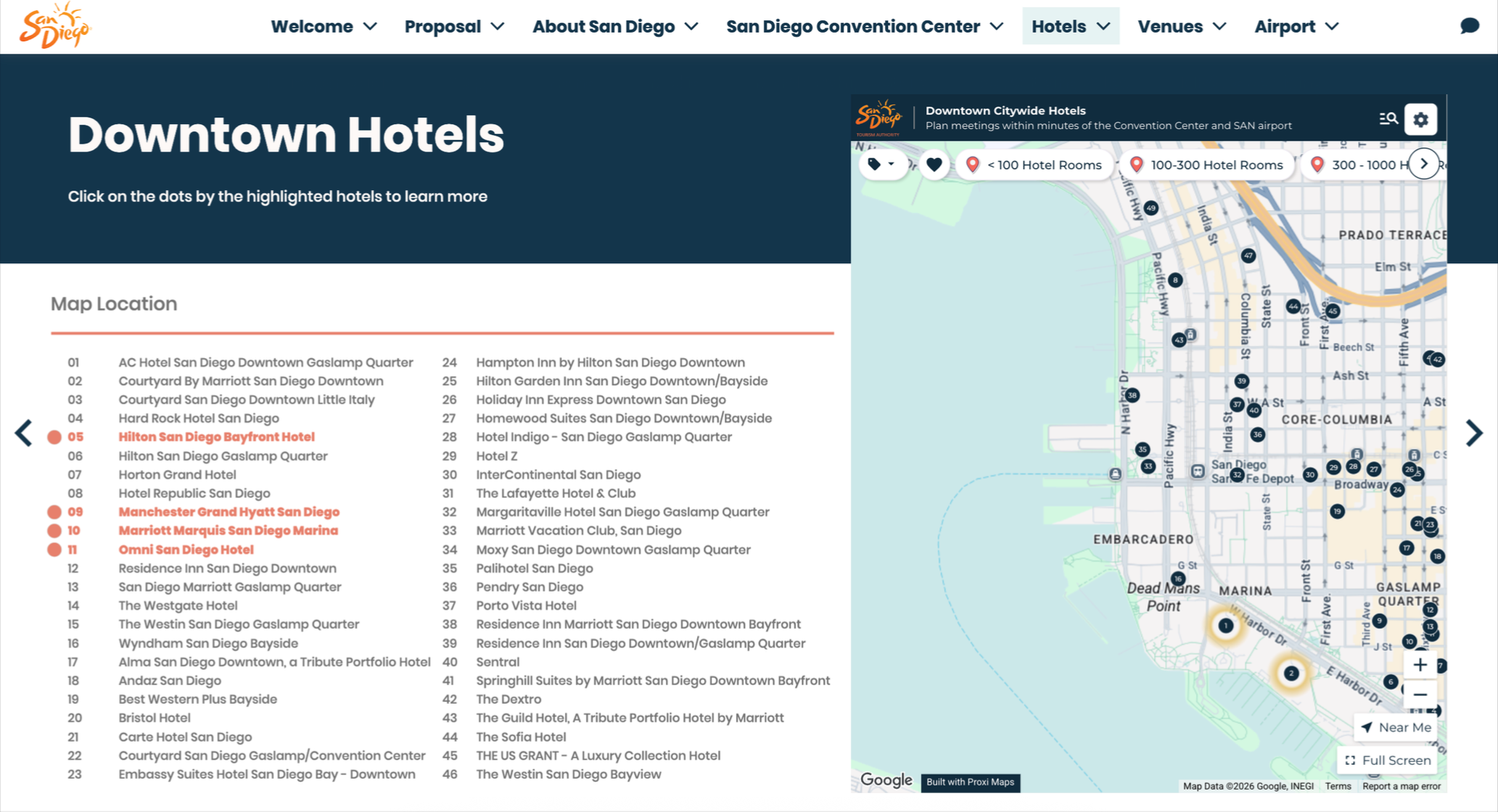This screenshot has height=812, width=1498.
Task: Open Omni San Diego Hotel link
Action: pyautogui.click(x=186, y=550)
